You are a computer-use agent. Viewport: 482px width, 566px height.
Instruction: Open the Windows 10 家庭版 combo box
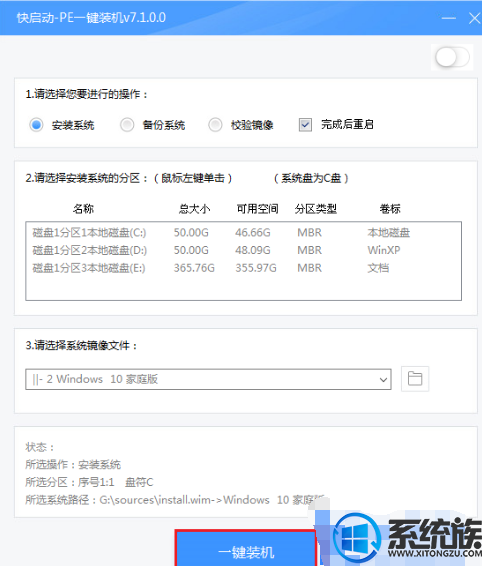point(208,379)
